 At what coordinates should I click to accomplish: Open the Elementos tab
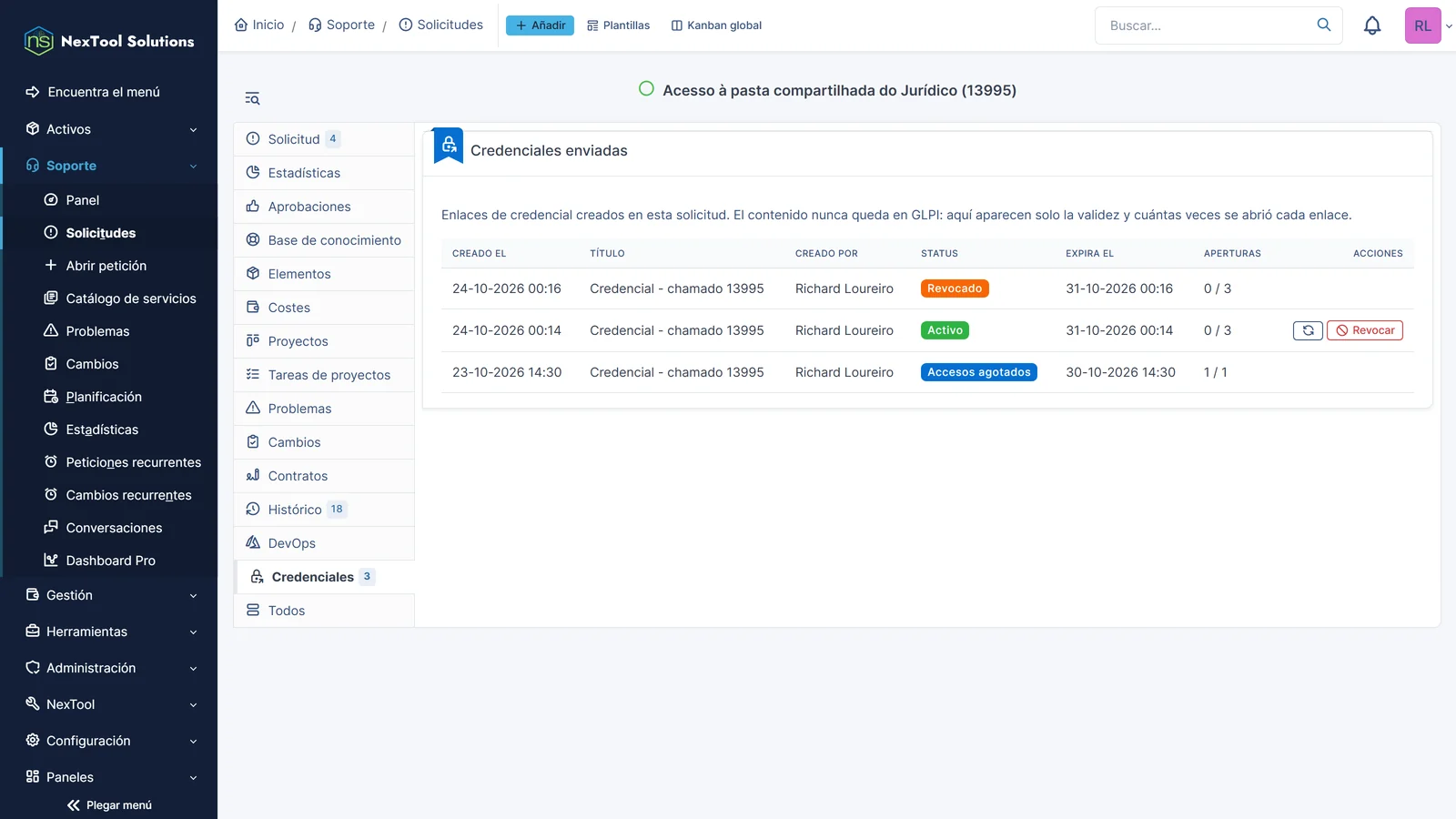(x=324, y=274)
